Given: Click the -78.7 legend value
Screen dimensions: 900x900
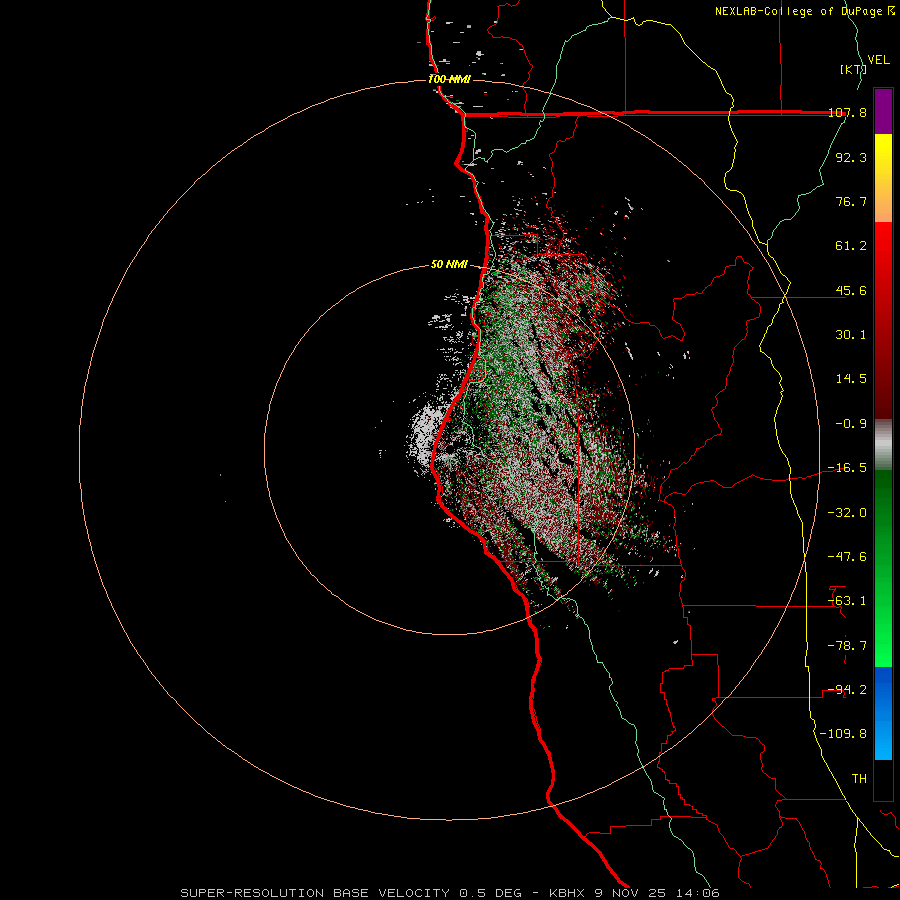Looking at the screenshot, I should (847, 646).
